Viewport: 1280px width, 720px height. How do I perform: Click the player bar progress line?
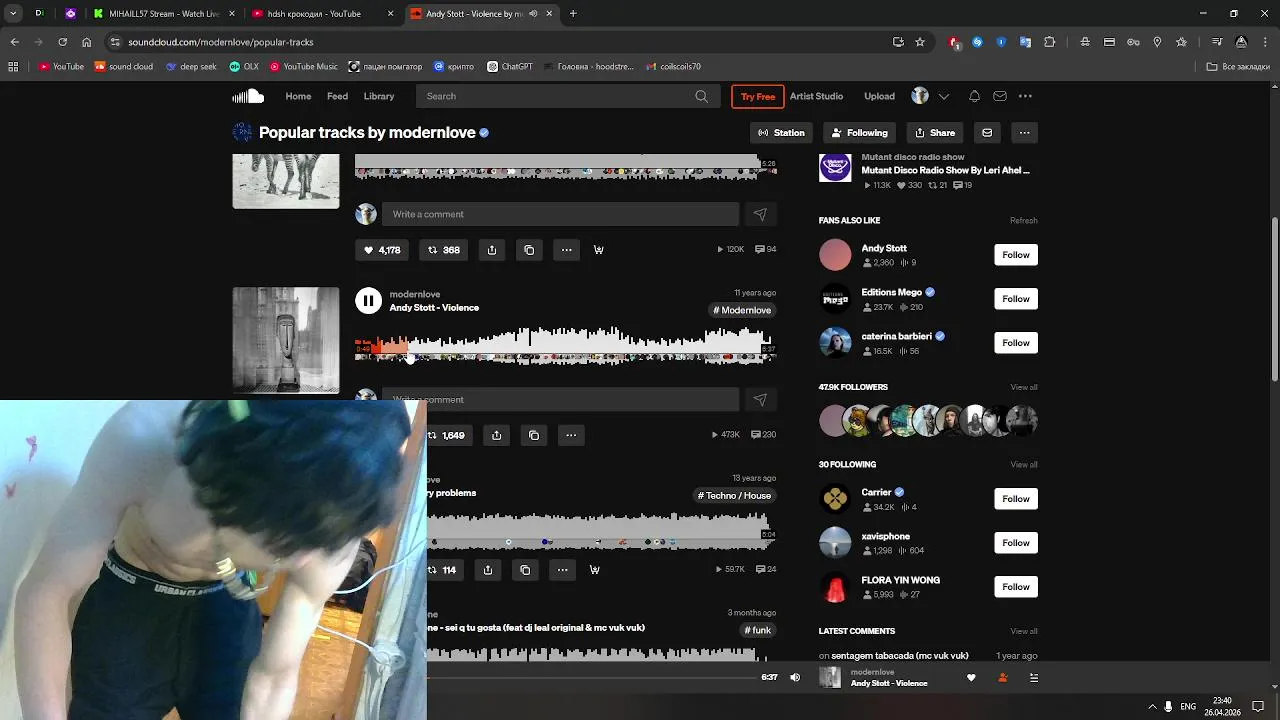coord(592,677)
